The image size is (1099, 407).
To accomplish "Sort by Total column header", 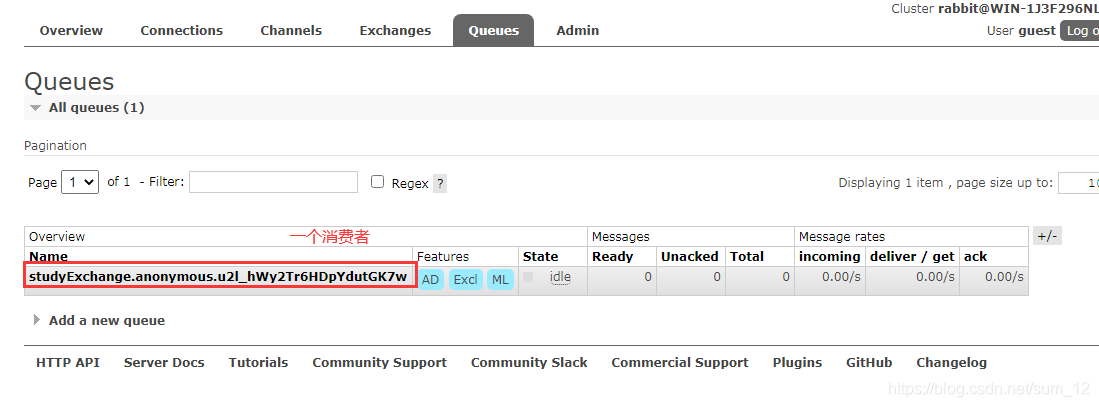I will coord(747,256).
